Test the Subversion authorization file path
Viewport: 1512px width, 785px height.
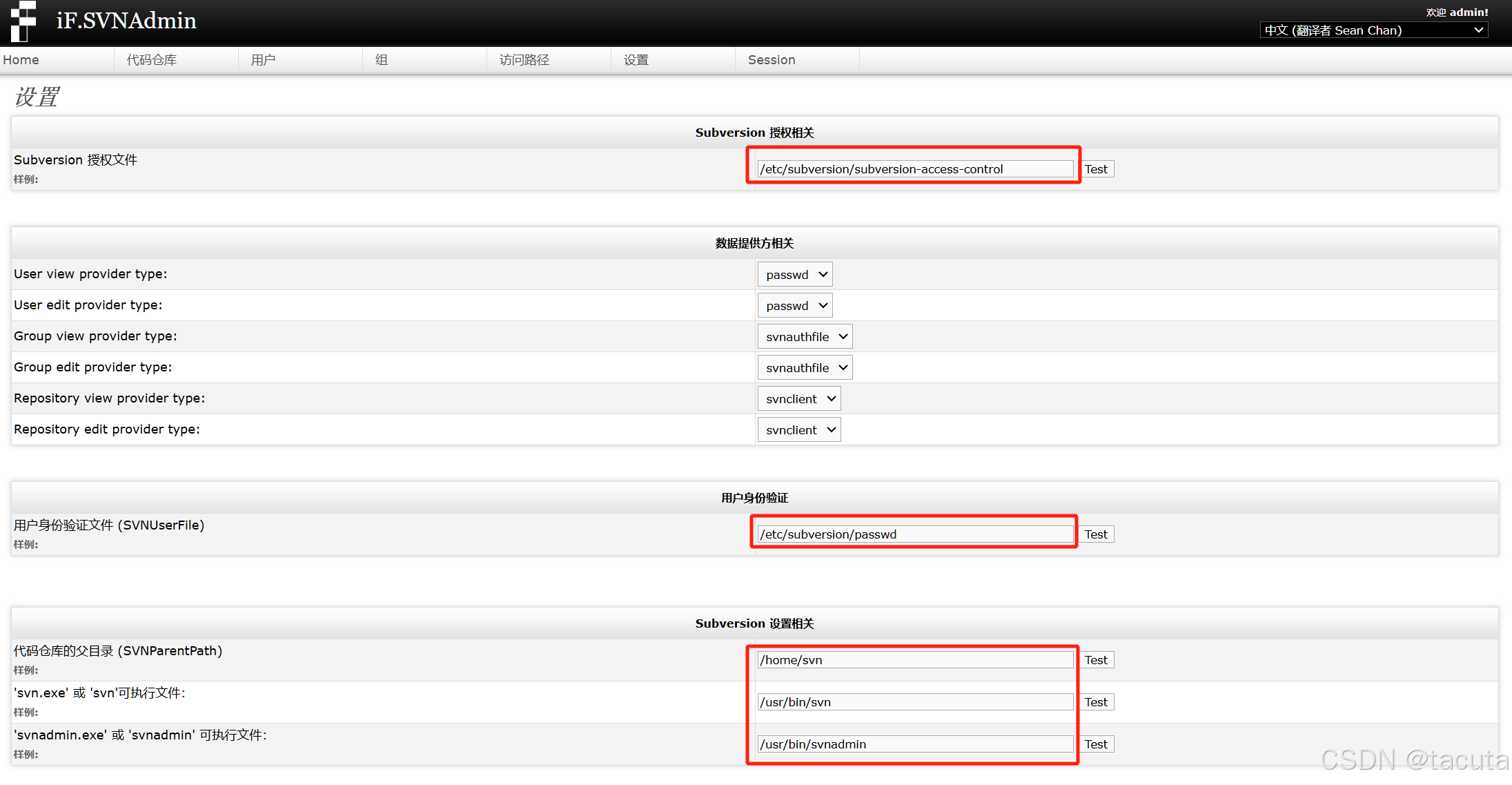pyautogui.click(x=1096, y=169)
